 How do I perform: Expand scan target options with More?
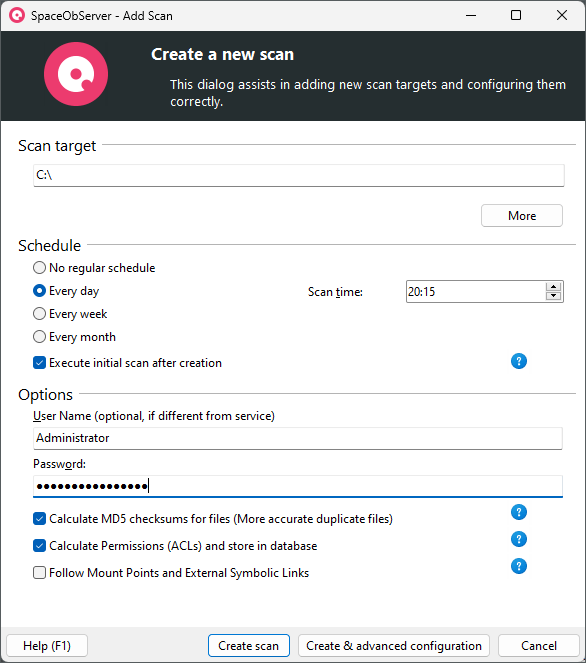point(522,216)
